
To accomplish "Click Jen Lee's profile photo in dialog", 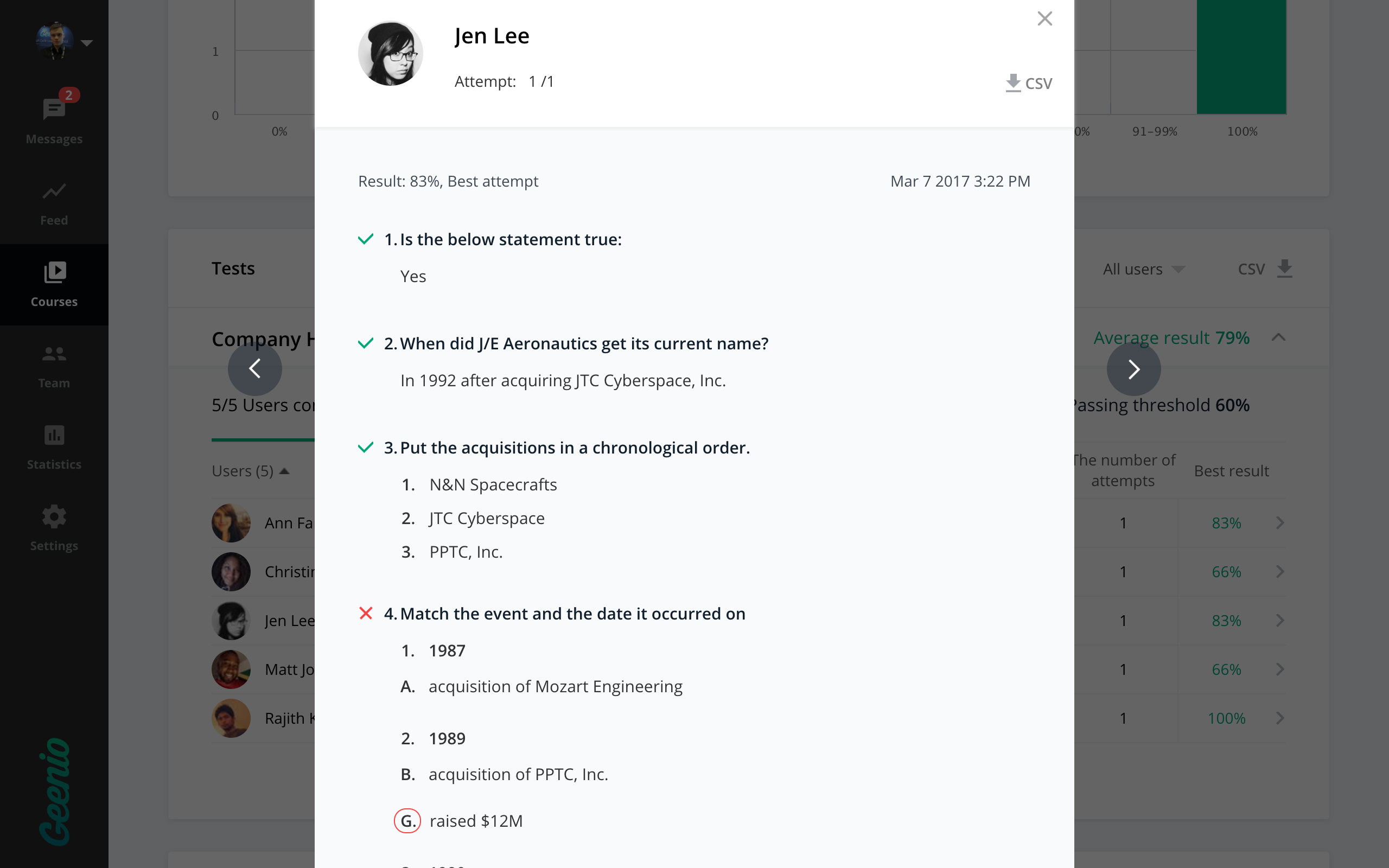I will coord(390,53).
